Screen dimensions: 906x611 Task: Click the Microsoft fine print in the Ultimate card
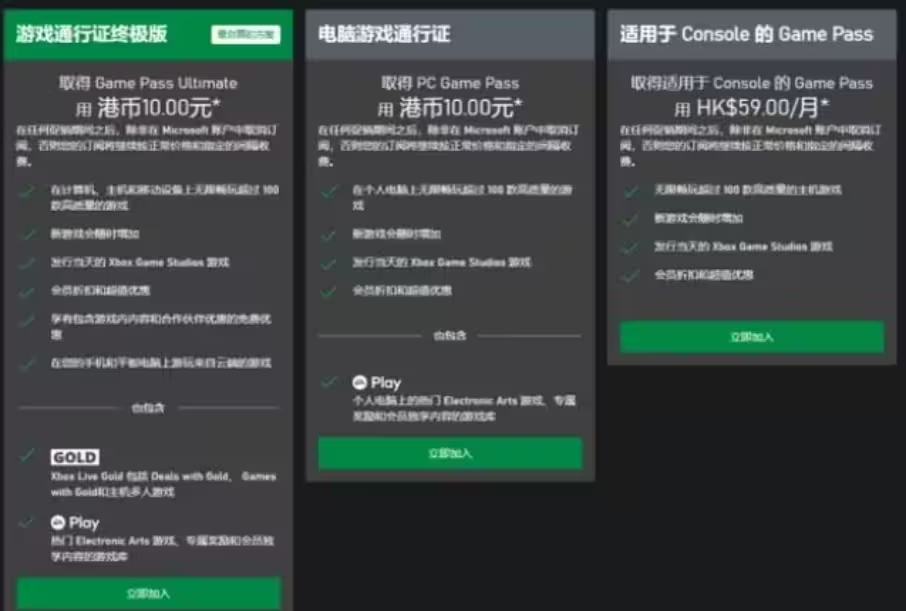147,145
